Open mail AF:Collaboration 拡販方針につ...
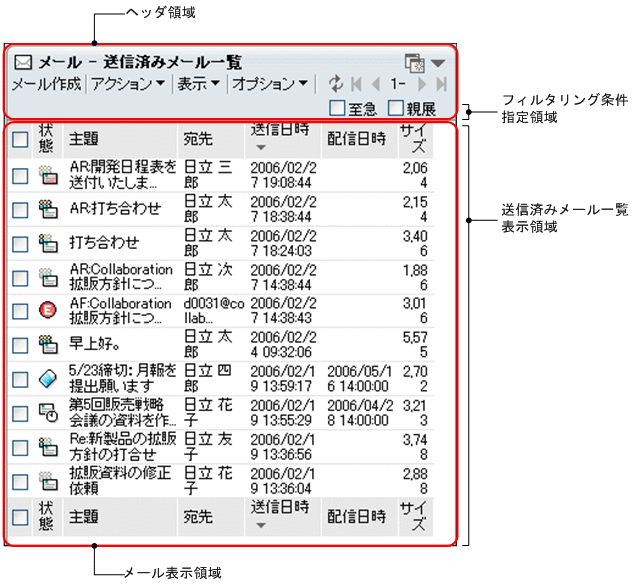The image size is (632, 585). click(121, 310)
